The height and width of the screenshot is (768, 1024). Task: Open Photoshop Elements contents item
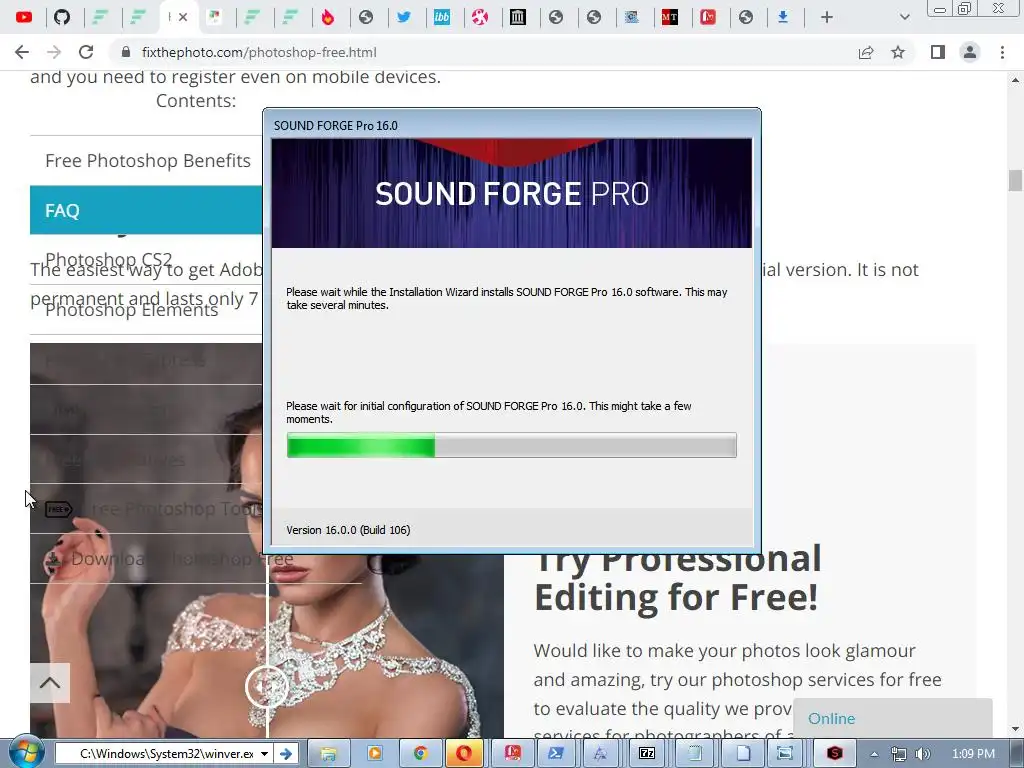[x=131, y=310]
